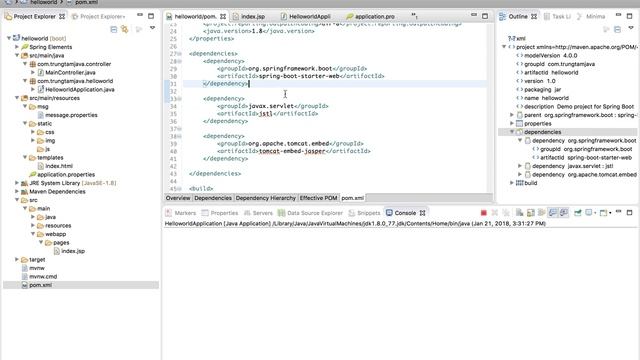
Task: Click Collapse All icon in Outline toolbar
Action: (x=618, y=29)
